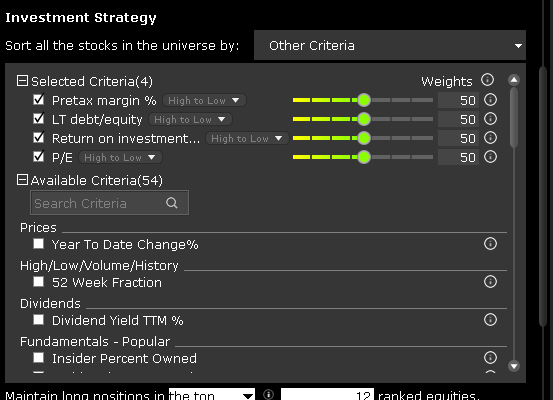Show info for LT debt/equity weight
The image size is (553, 400).
(x=490, y=119)
